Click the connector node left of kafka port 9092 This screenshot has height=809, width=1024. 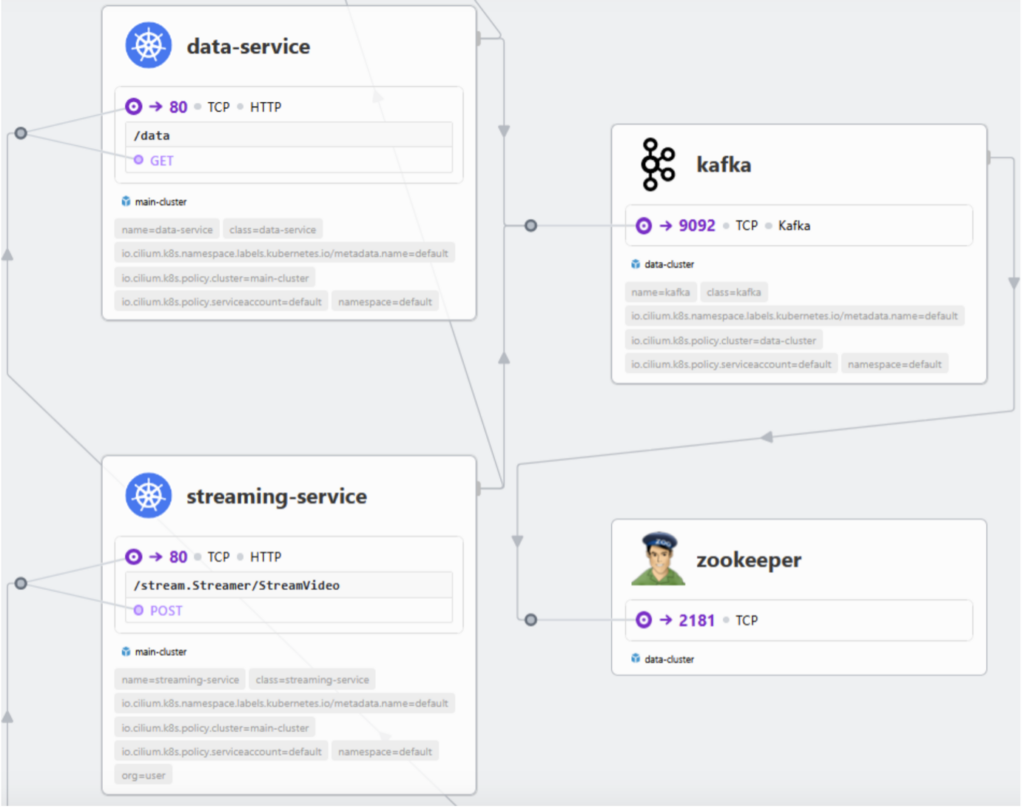pyautogui.click(x=531, y=226)
